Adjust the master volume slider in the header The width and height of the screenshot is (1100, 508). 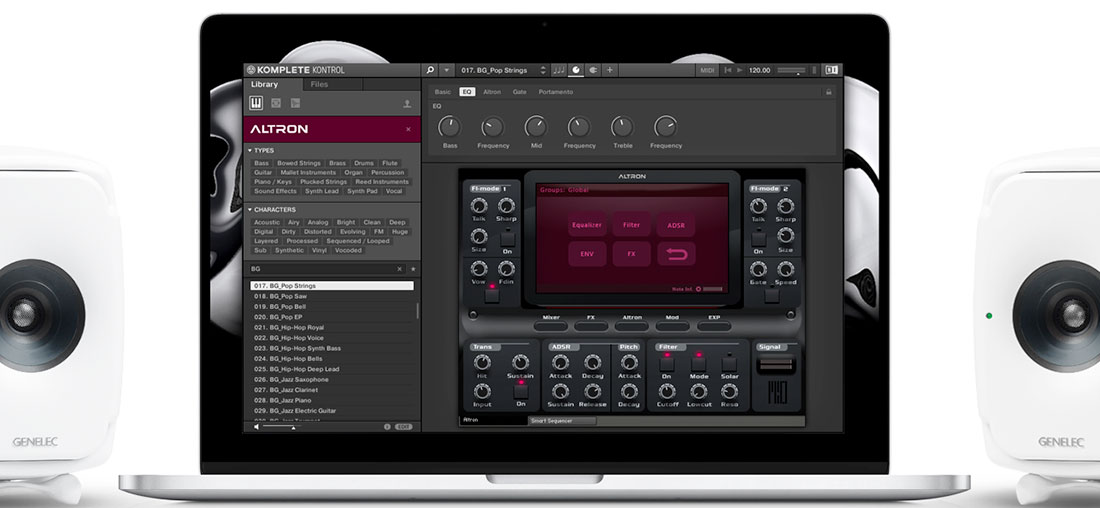tap(792, 70)
